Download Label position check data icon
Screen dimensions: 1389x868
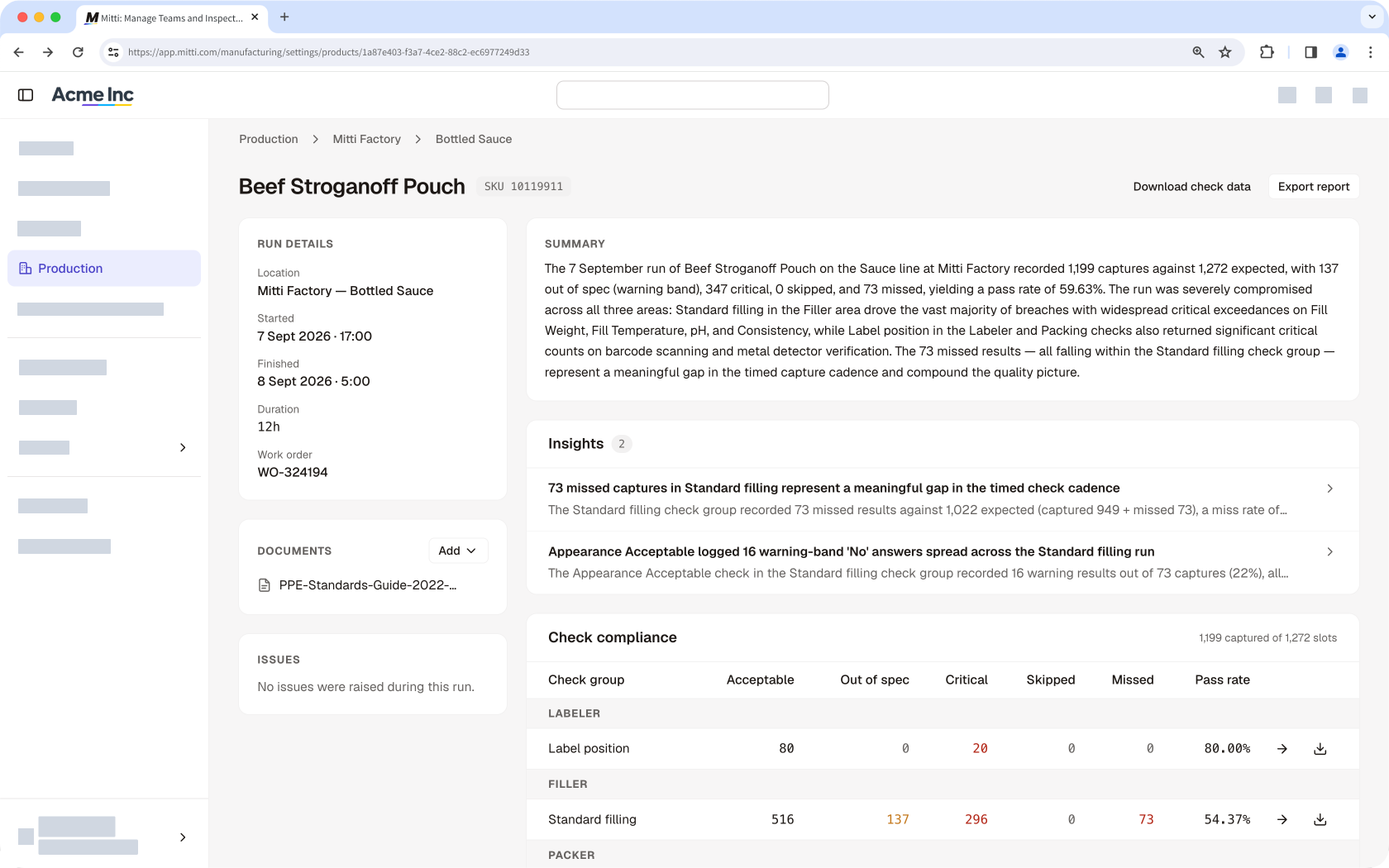[x=1320, y=749]
